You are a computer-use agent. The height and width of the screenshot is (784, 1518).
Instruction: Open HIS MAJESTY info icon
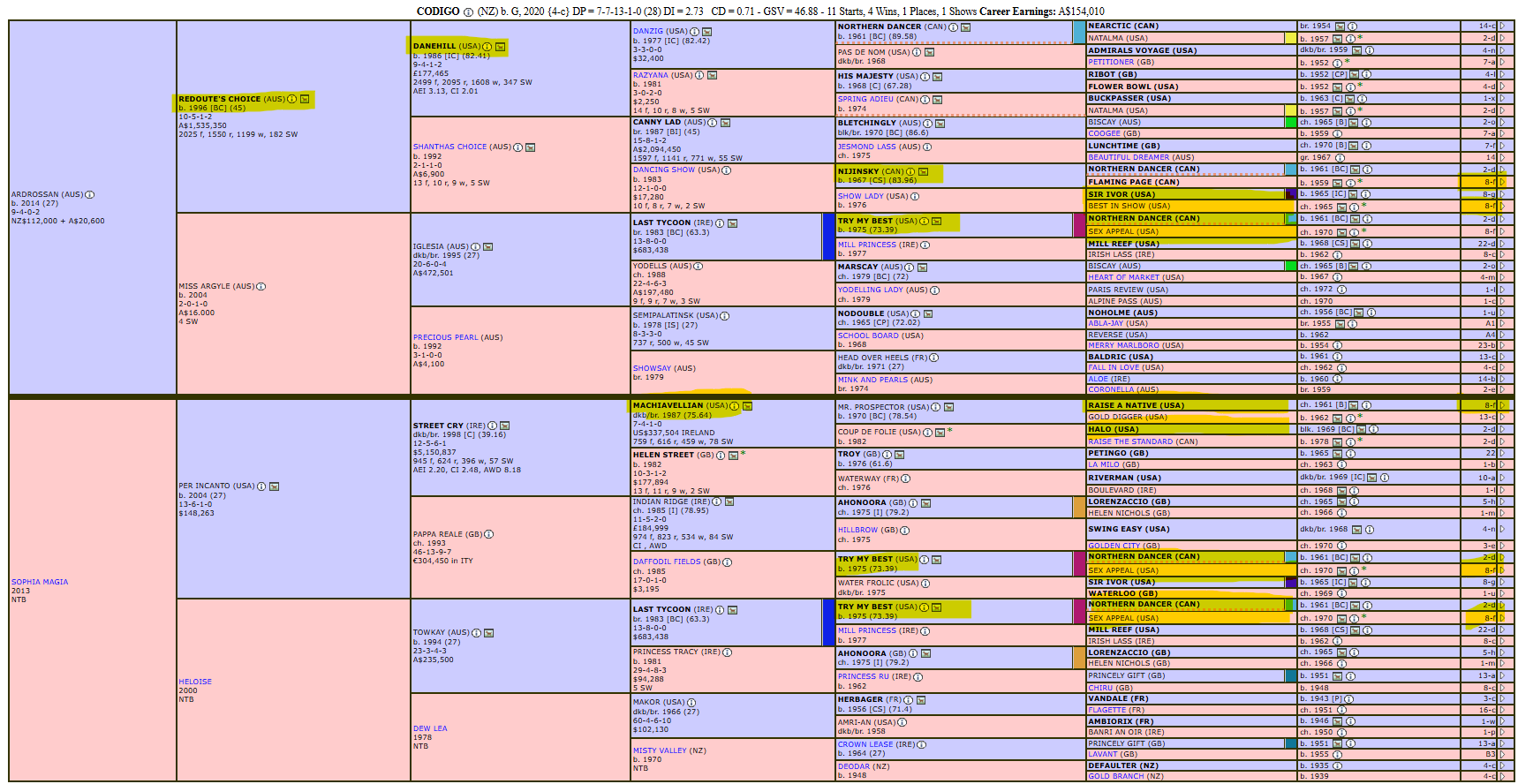(925, 76)
